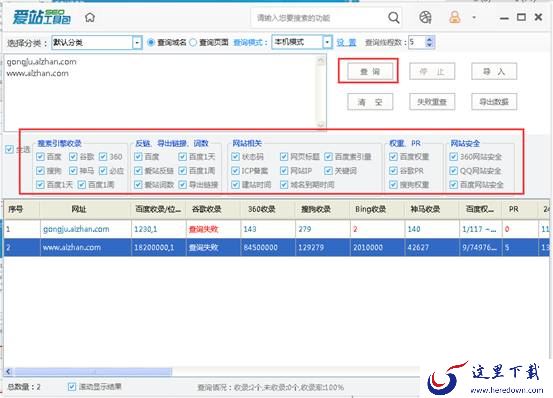
Task: Expand the small arrow beside user icon
Action: 474,17
